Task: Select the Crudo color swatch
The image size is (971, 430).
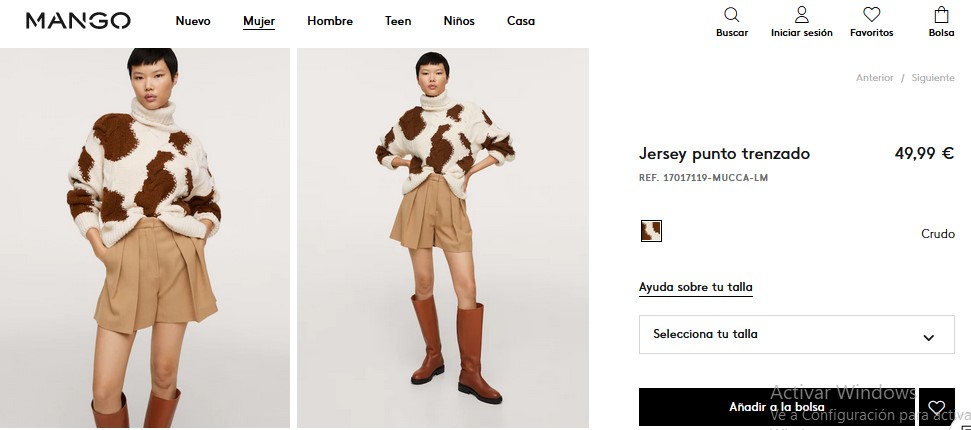Action: point(651,231)
